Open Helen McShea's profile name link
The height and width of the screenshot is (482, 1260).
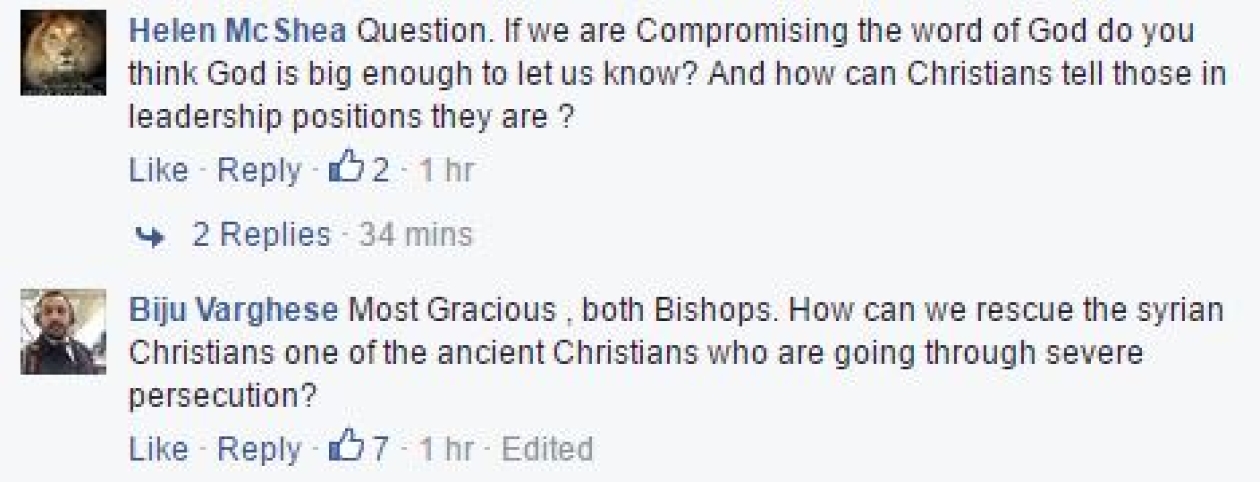(x=238, y=32)
